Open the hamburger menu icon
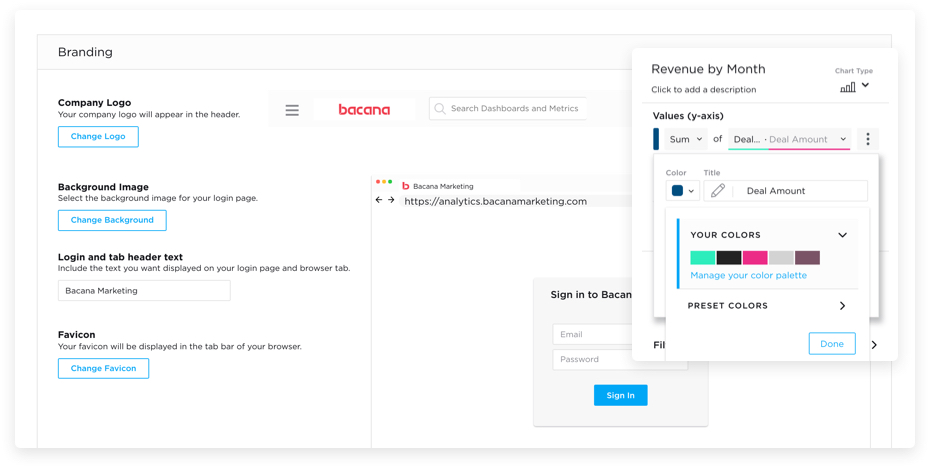Viewport: 930px width, 468px height. pos(292,110)
